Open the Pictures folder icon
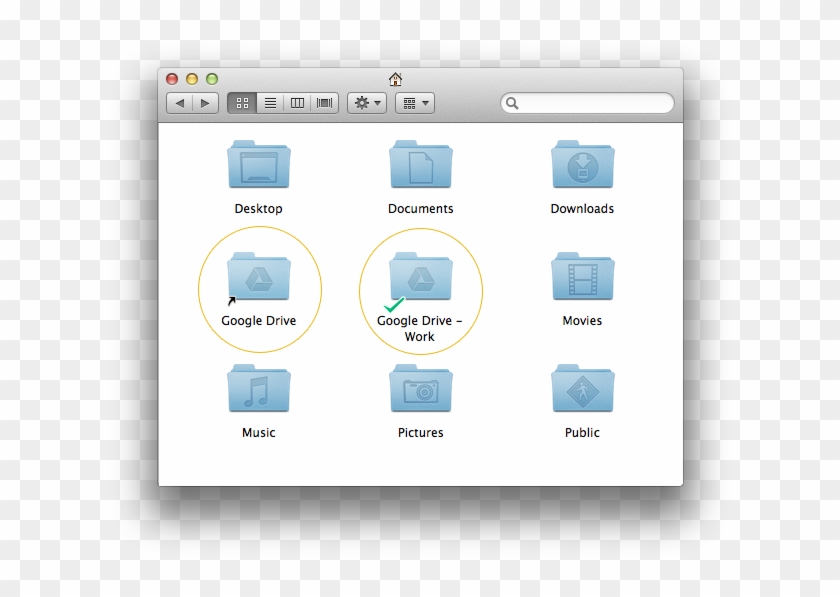 tap(421, 389)
